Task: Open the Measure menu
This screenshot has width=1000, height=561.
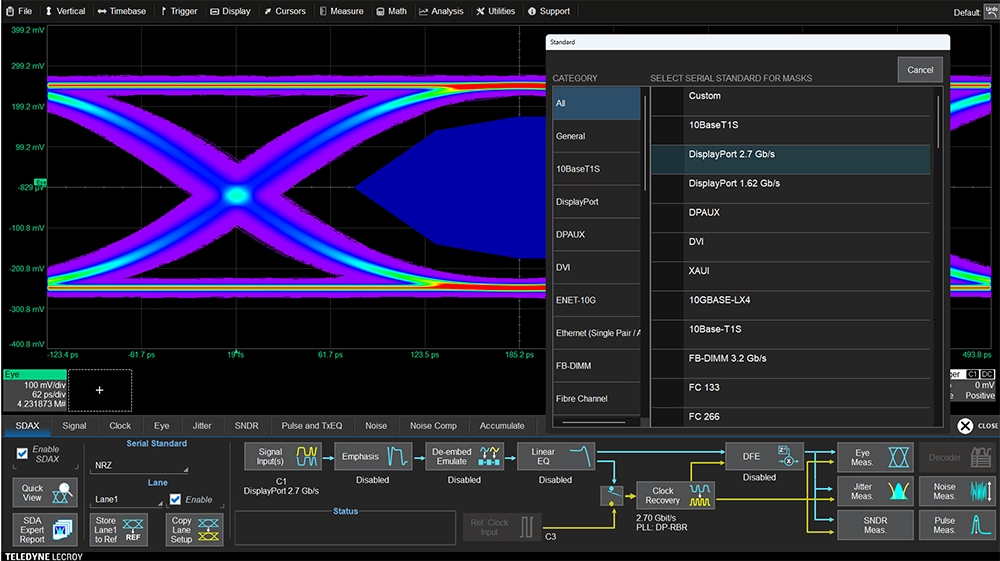Action: pyautogui.click(x=341, y=11)
